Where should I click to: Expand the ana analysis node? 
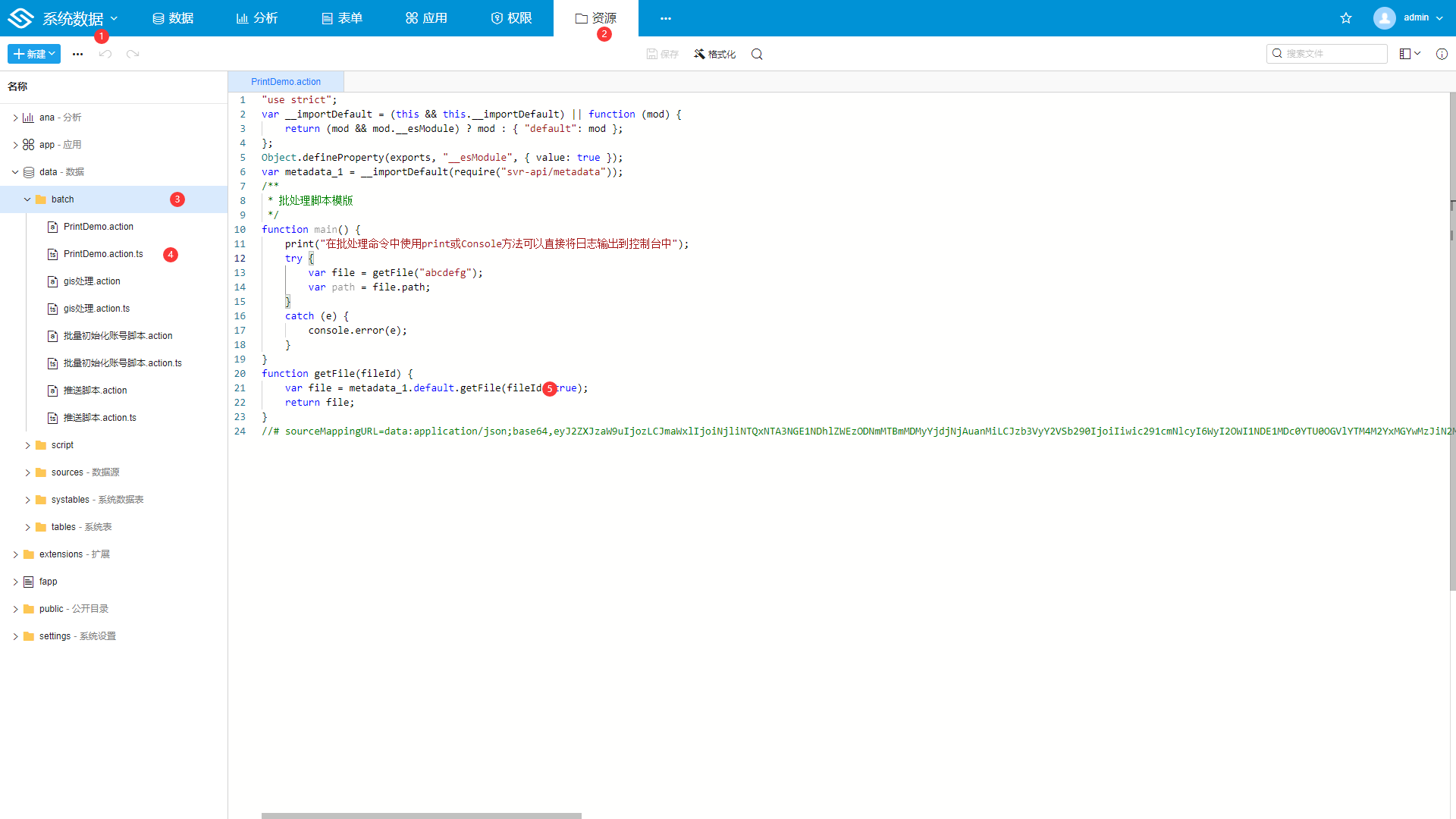tap(15, 118)
